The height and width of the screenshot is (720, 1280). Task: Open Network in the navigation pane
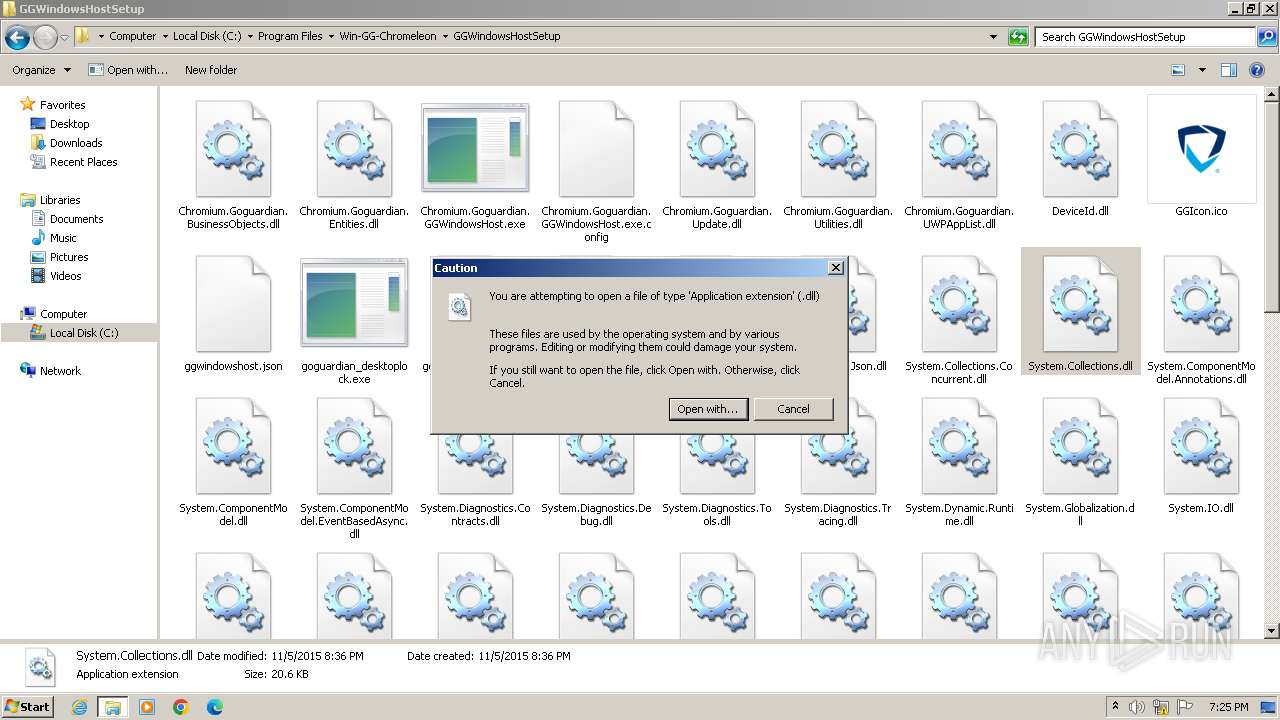60,371
